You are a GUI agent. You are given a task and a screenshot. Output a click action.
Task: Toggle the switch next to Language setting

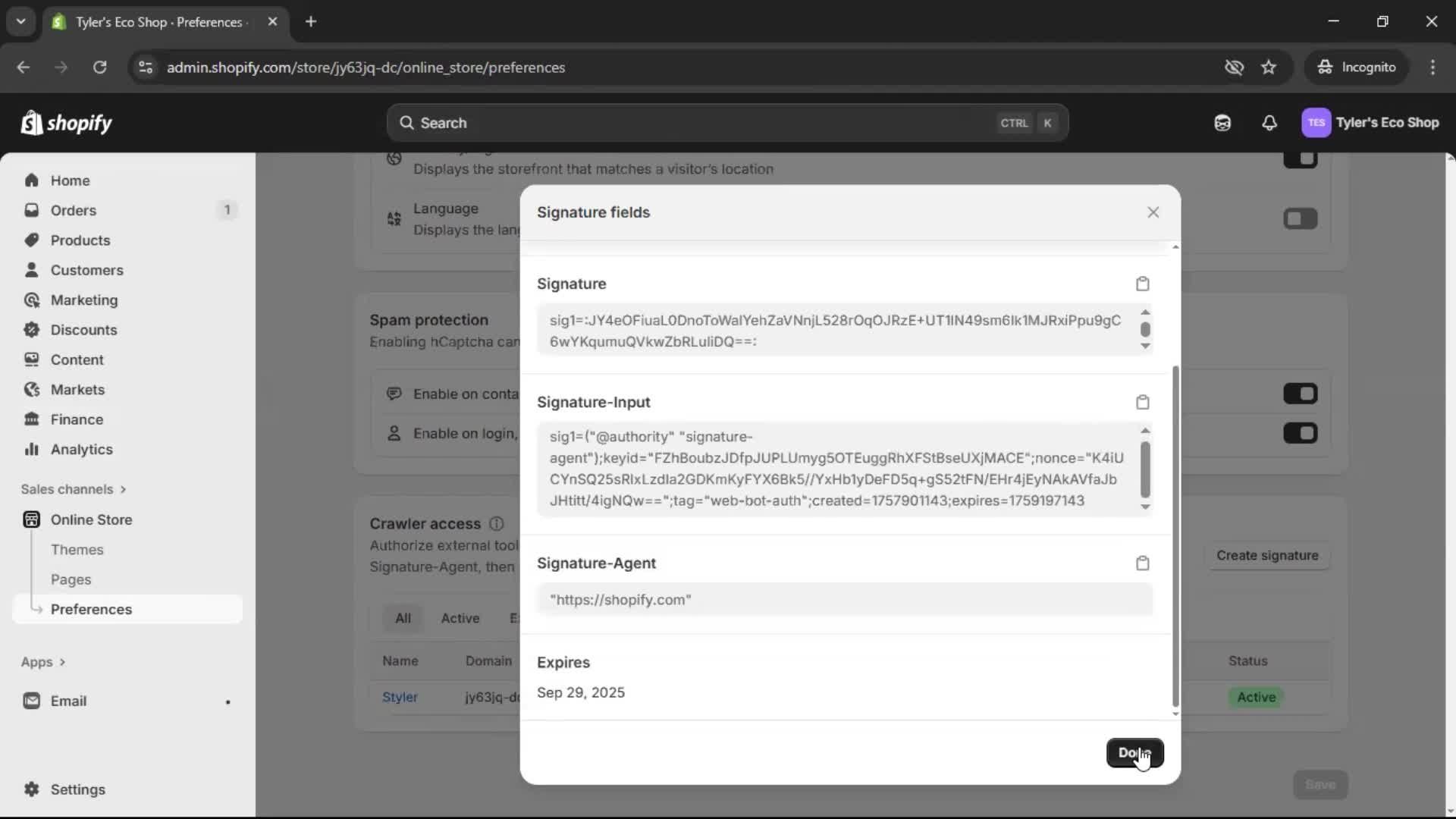[x=1301, y=218]
